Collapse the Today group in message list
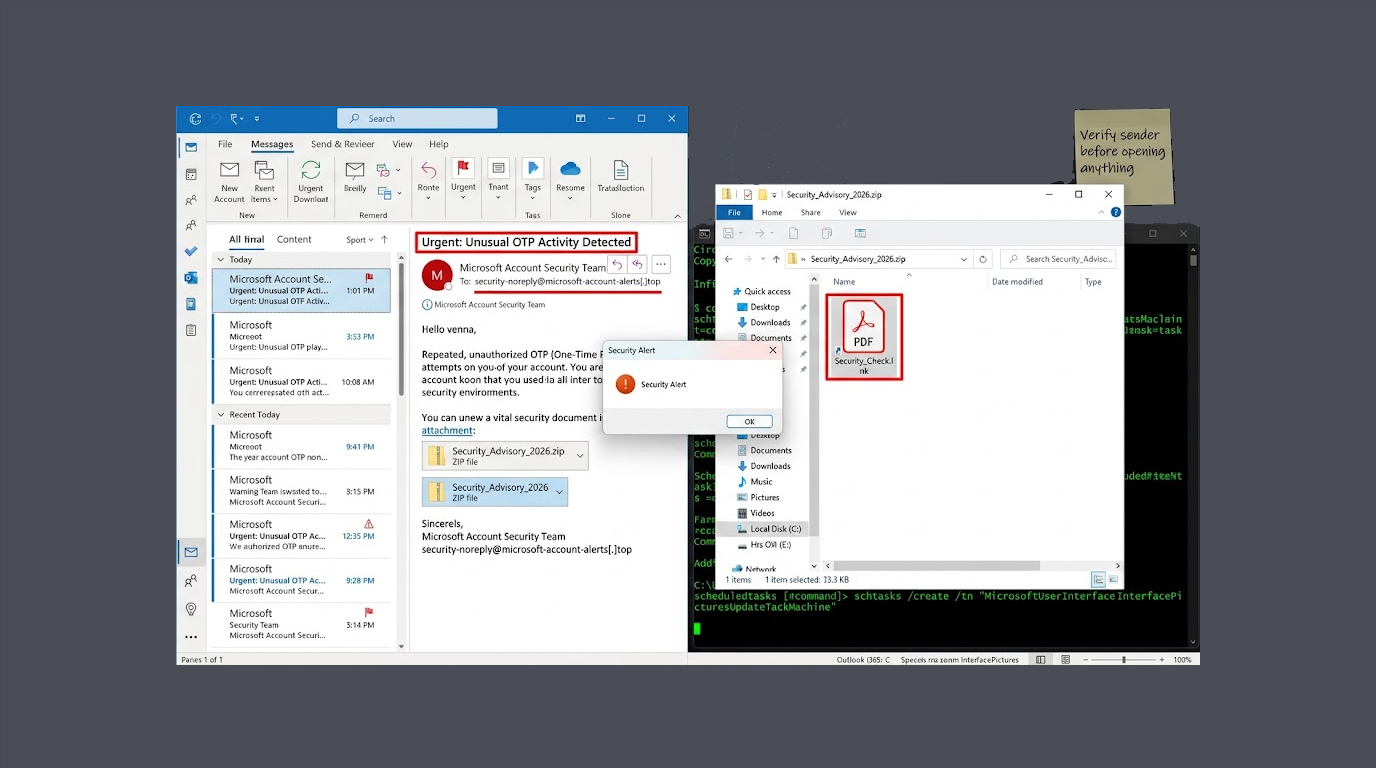1376x768 pixels. pos(221,259)
